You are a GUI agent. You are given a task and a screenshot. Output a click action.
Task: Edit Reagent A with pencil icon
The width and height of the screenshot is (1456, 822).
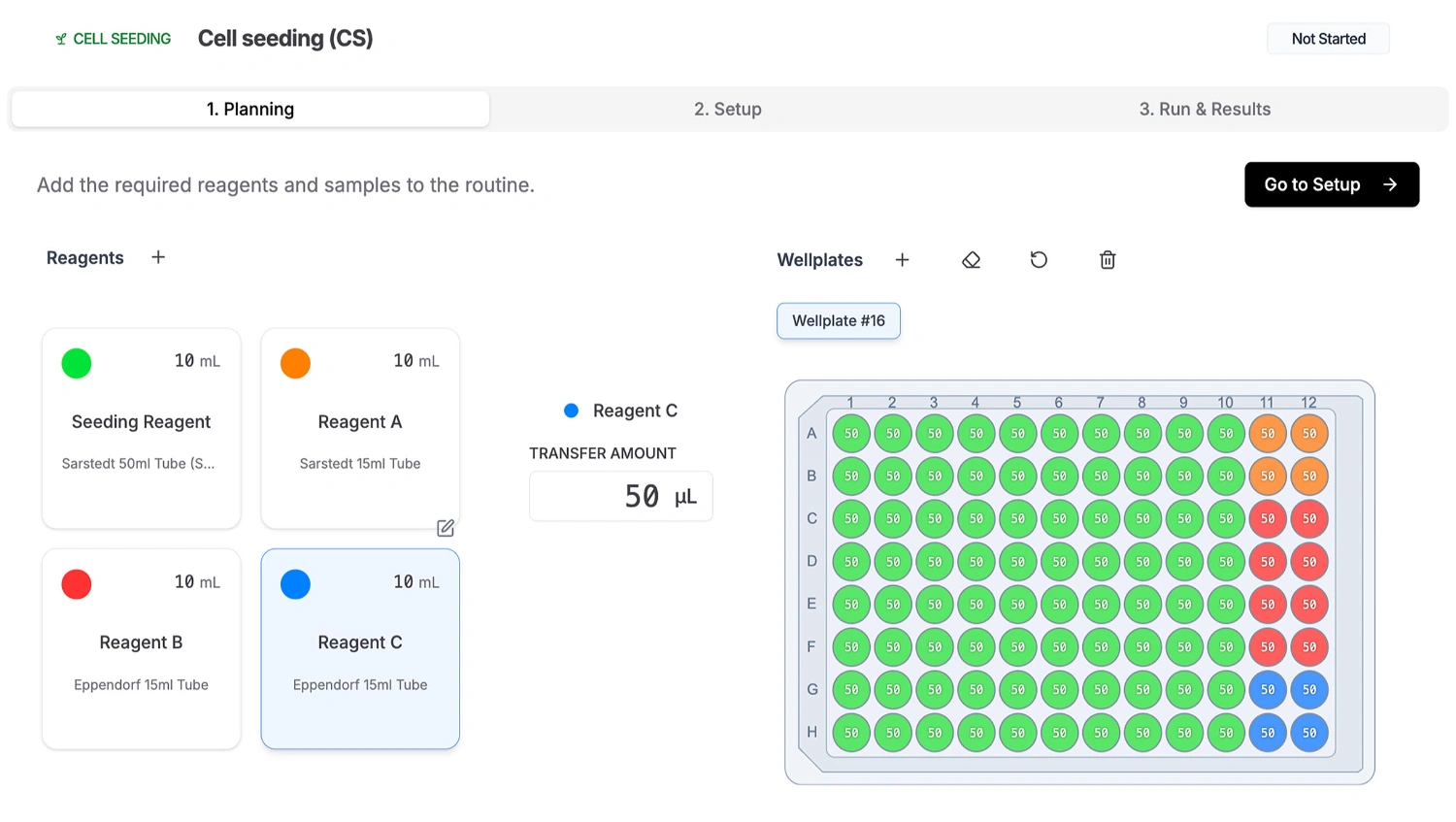(446, 528)
